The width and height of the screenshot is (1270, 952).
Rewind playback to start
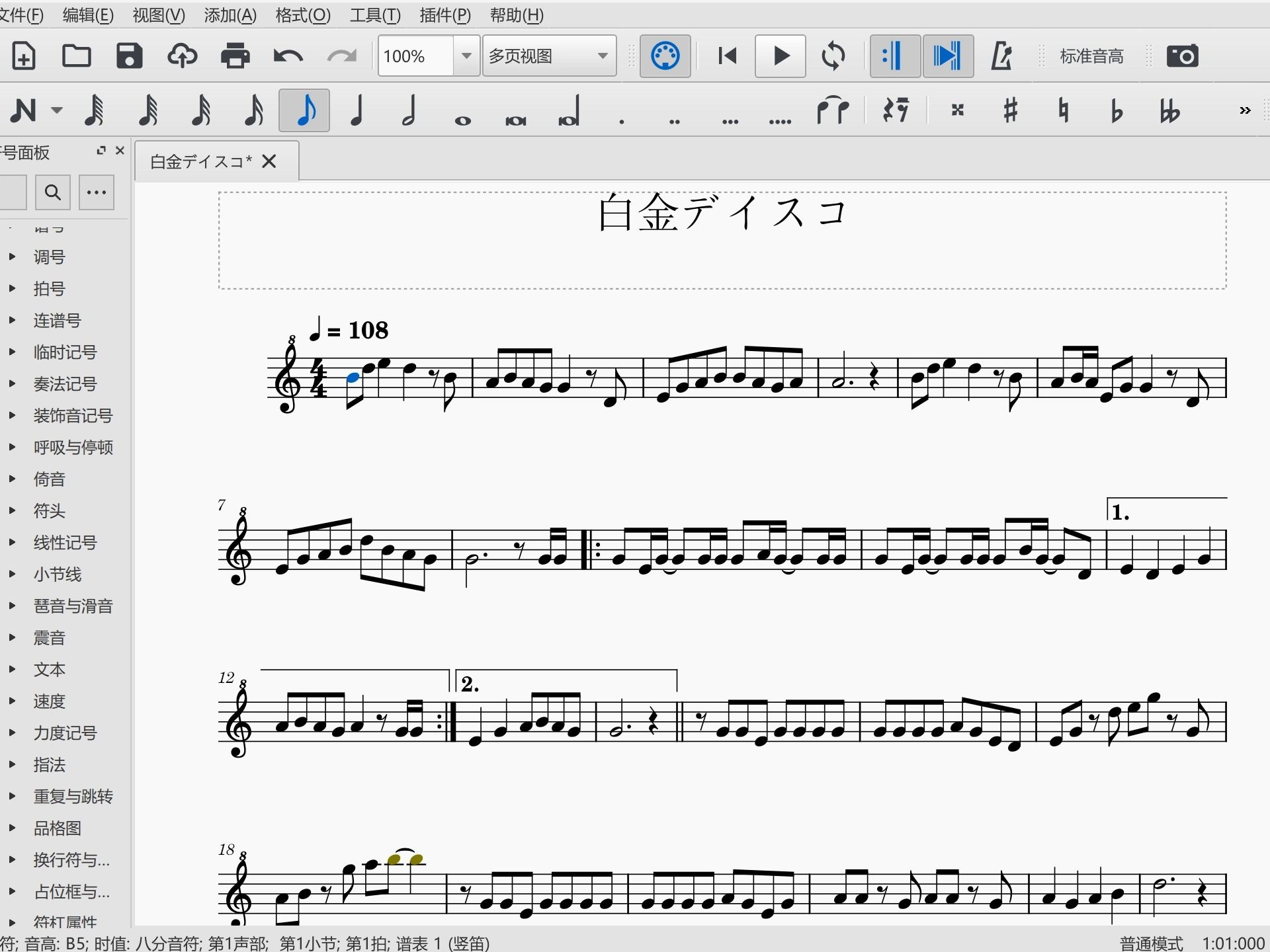click(x=728, y=56)
